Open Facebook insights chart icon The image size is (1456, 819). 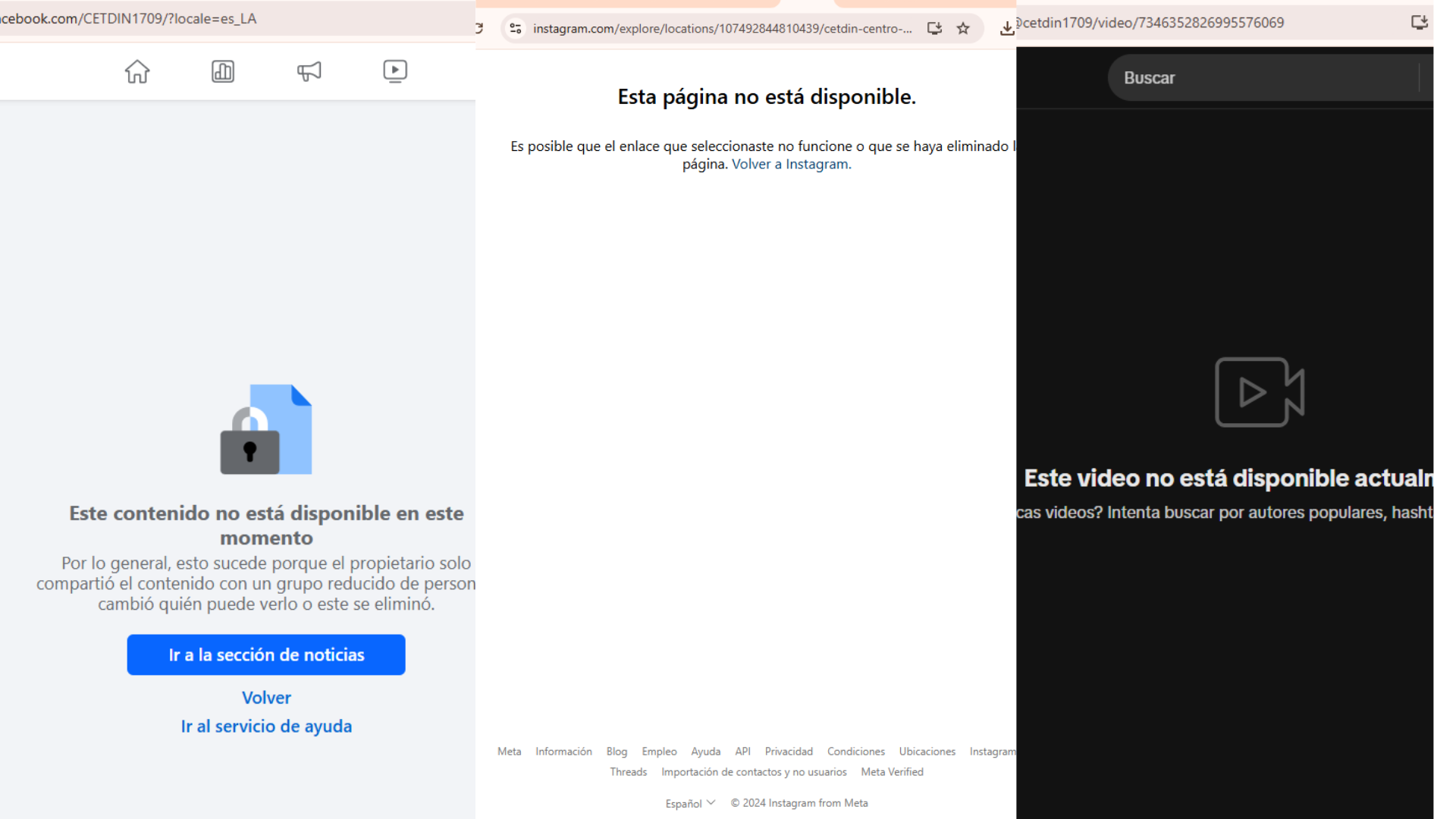[x=223, y=71]
